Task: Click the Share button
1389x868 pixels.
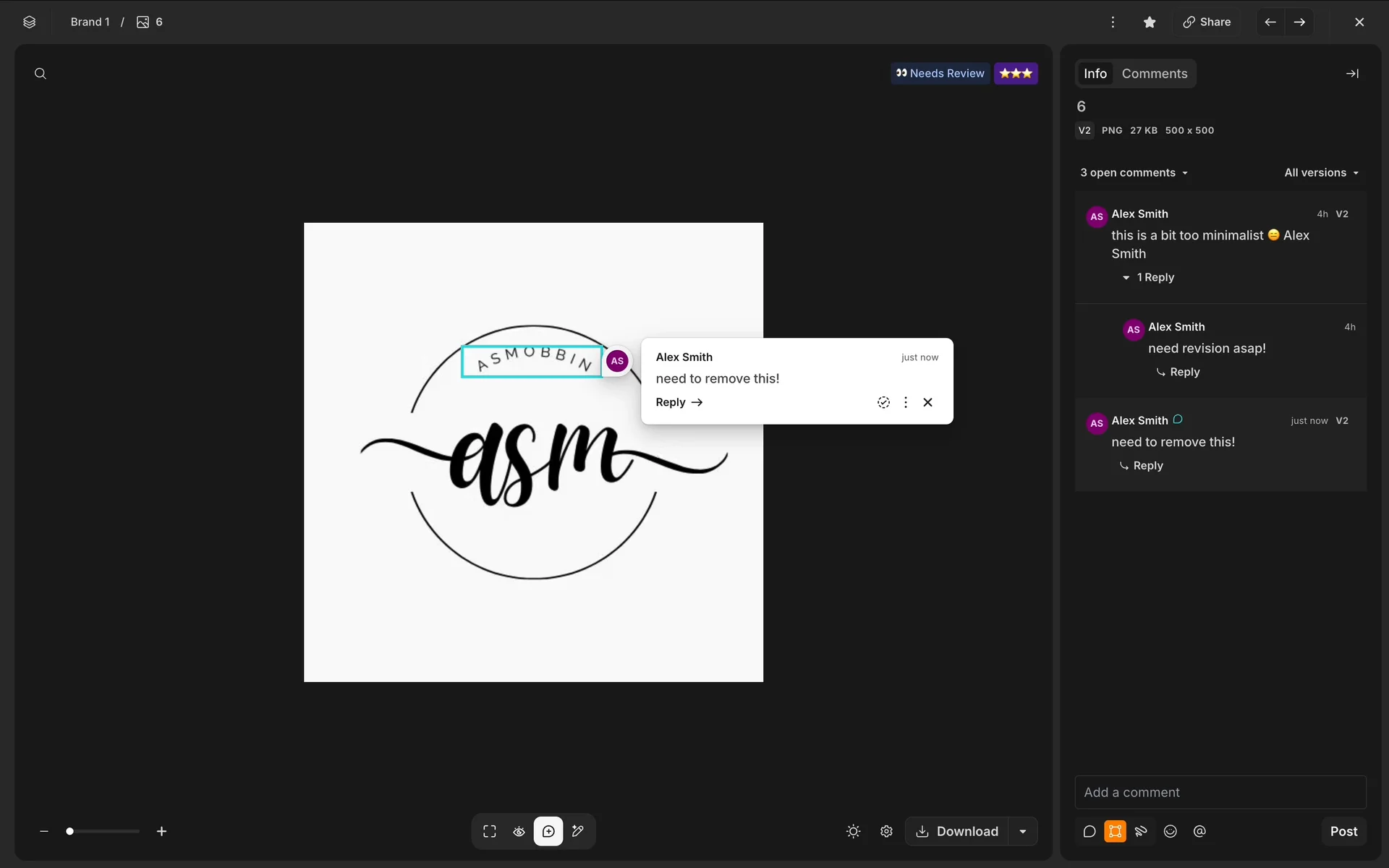Action: (1207, 22)
